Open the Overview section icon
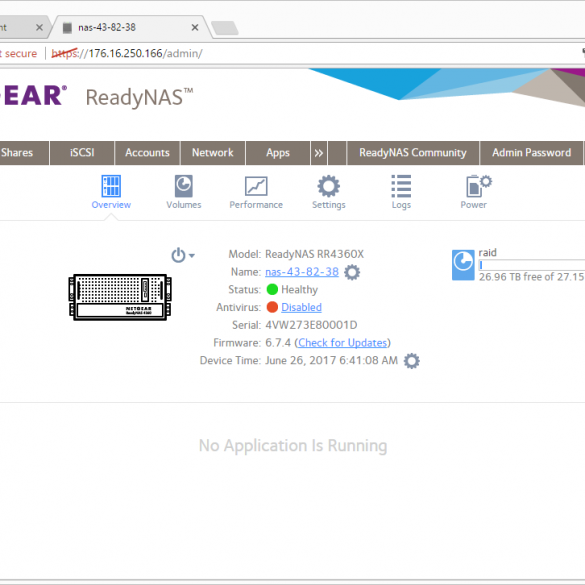 click(111, 186)
